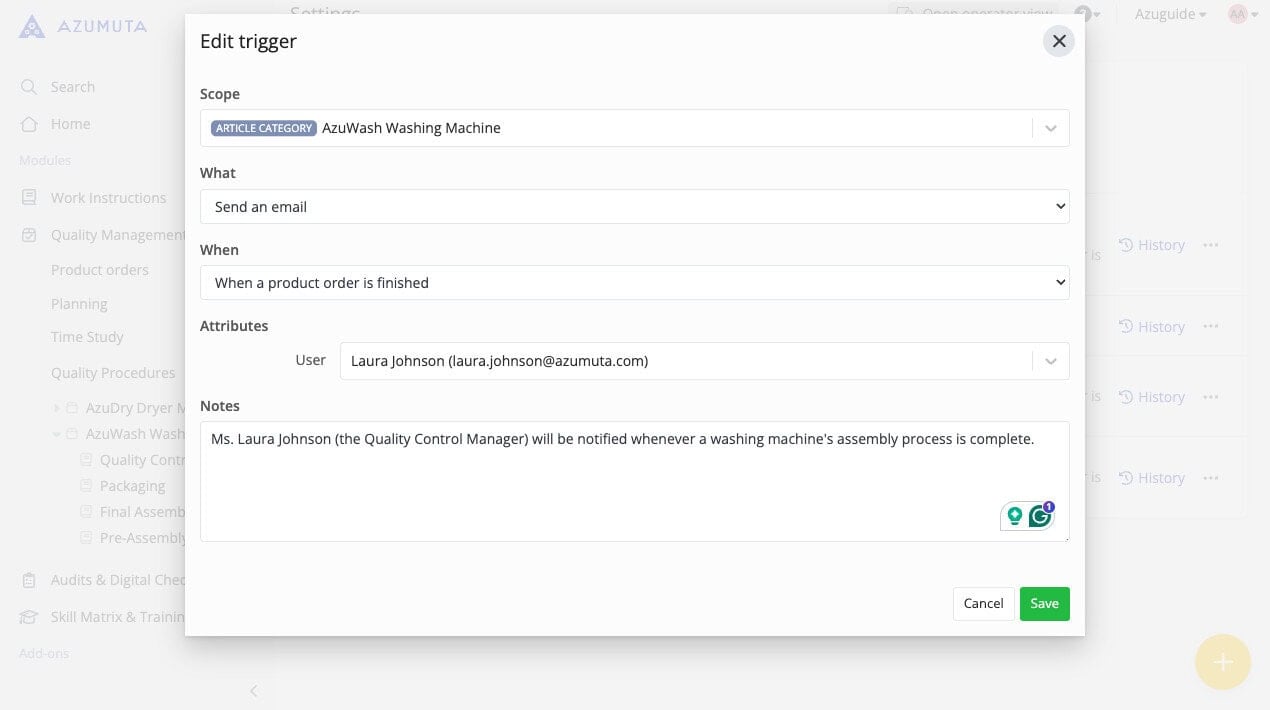Open the Packaging procedure tree item
This screenshot has width=1270, height=710.
tap(132, 486)
